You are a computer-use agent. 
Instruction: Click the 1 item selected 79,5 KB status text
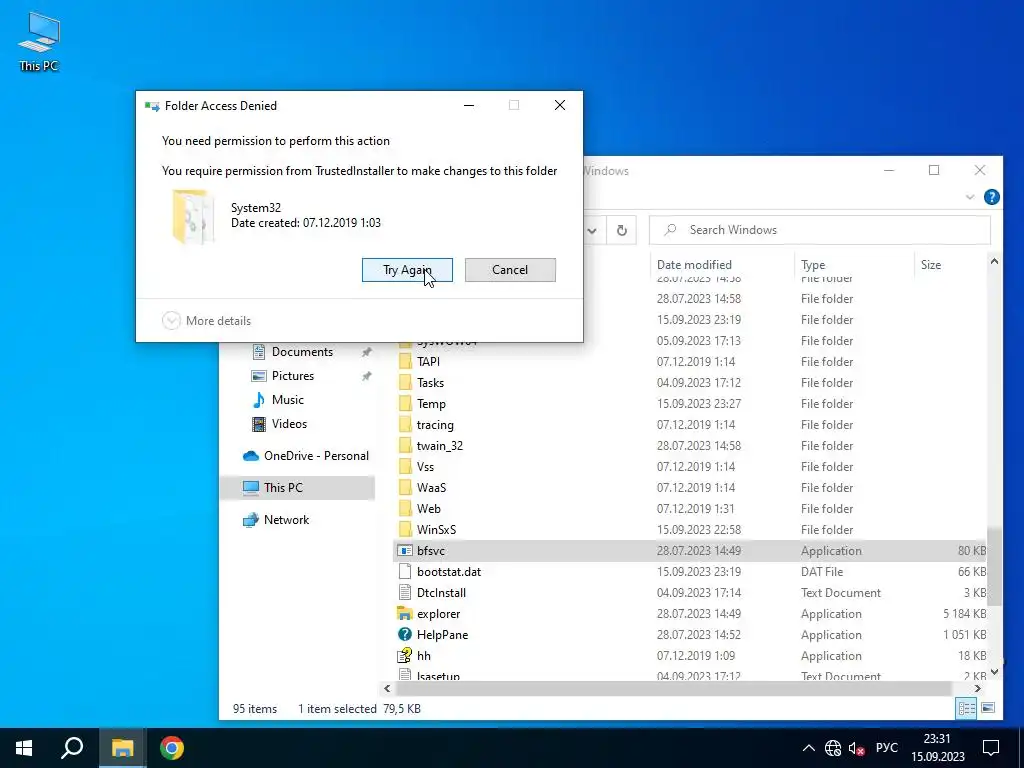[x=359, y=709]
